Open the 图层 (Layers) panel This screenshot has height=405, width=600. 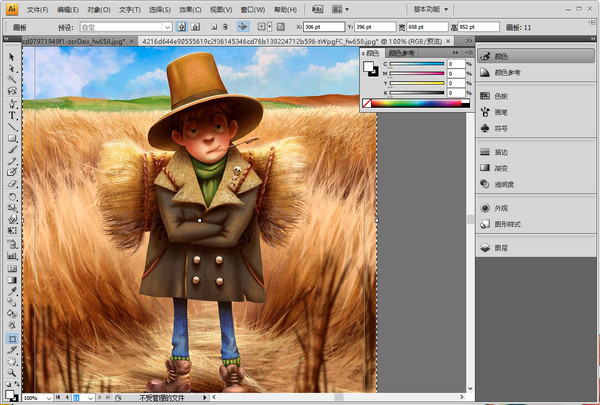click(499, 247)
